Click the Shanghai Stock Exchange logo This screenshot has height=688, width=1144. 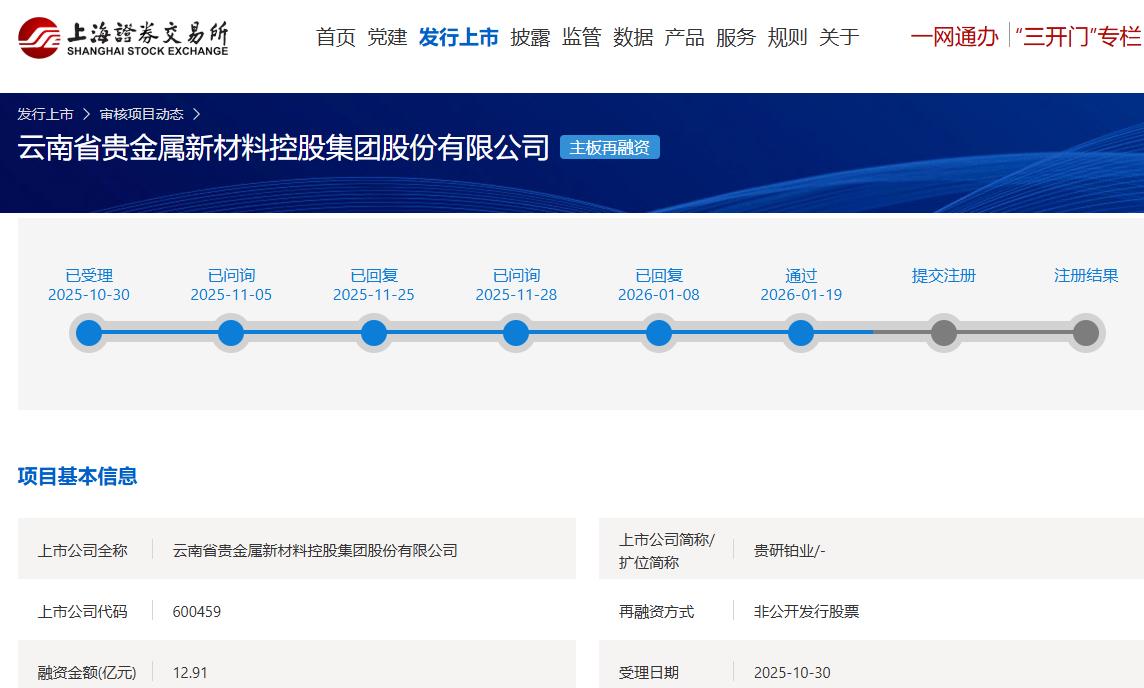pos(123,38)
